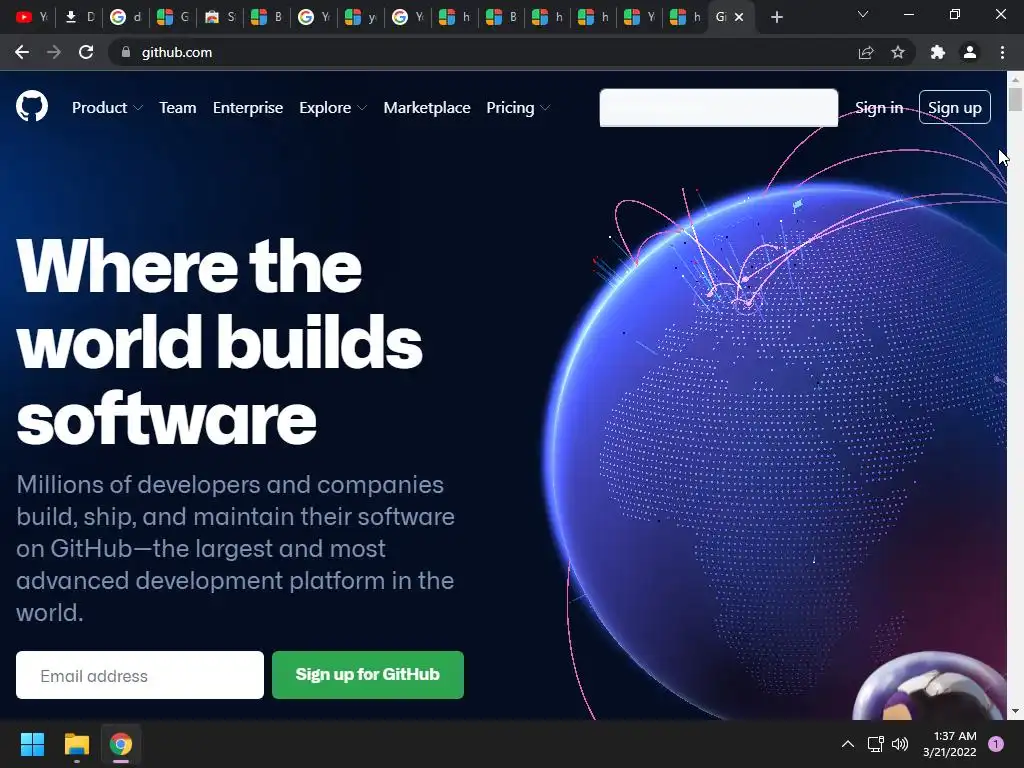
Task: Expand the Pricing dropdown menu
Action: point(518,108)
